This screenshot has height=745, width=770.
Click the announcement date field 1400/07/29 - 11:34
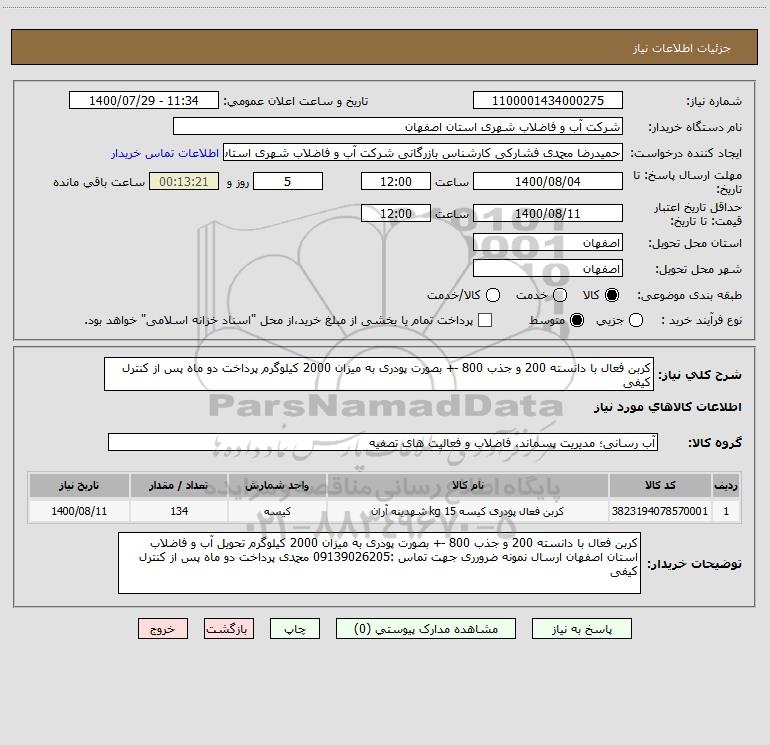(144, 100)
